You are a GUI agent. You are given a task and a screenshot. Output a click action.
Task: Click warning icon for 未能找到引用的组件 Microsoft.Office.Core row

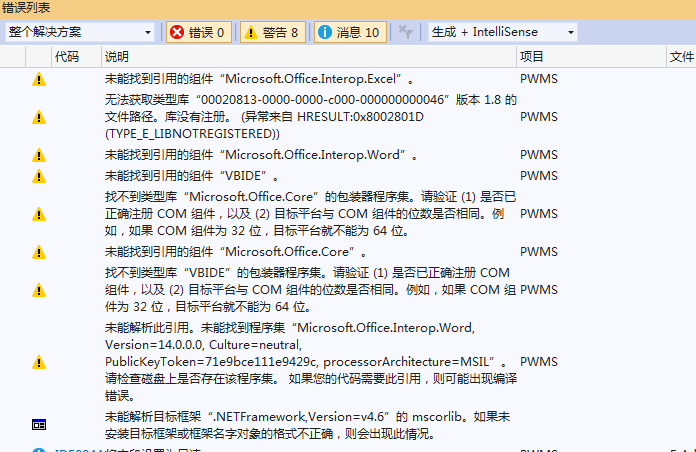(39, 252)
